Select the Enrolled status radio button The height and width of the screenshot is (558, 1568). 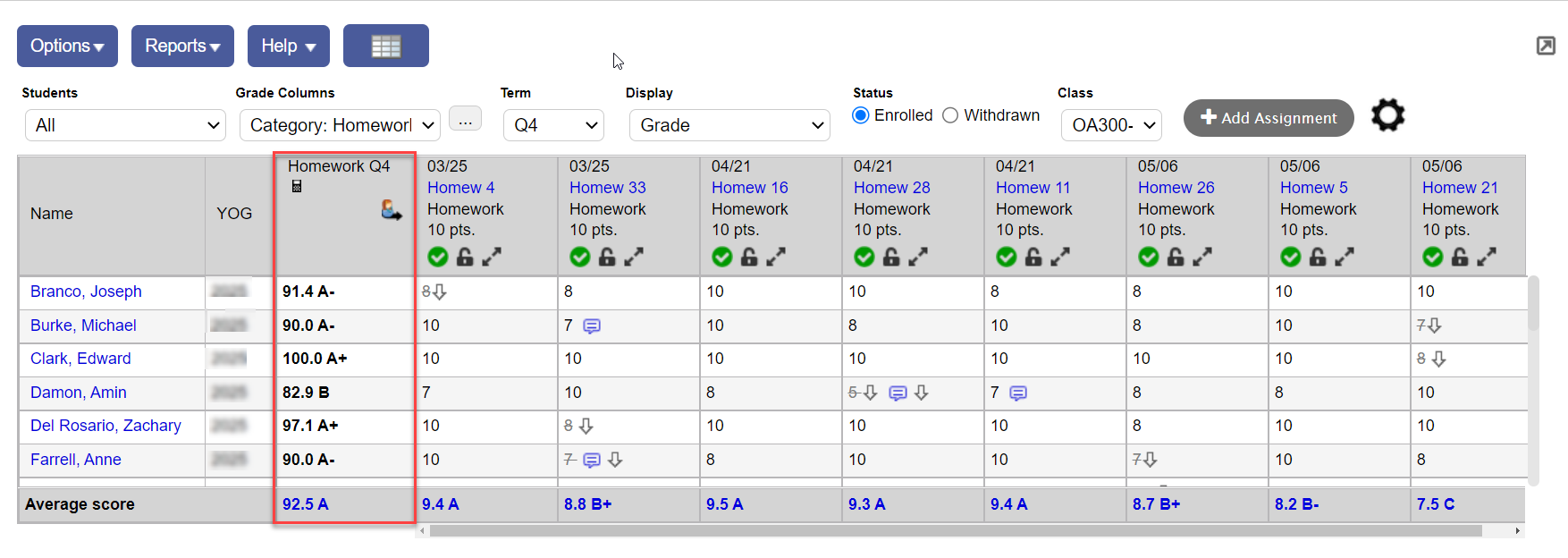click(x=861, y=115)
